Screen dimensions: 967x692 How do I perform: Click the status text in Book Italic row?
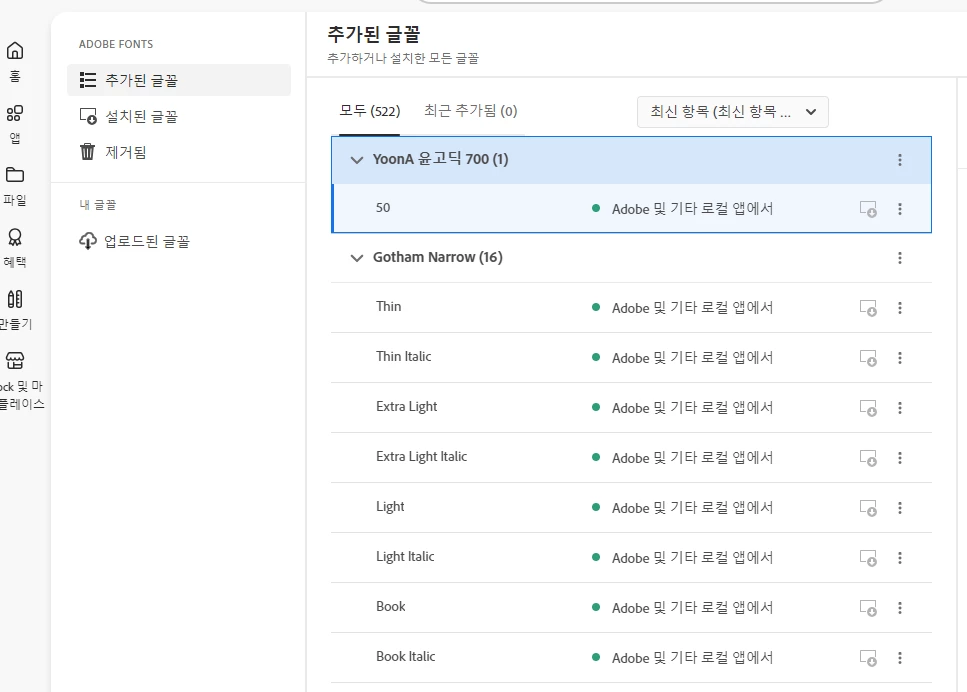coord(692,658)
